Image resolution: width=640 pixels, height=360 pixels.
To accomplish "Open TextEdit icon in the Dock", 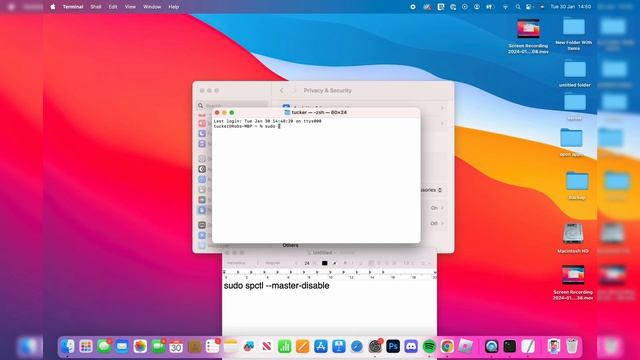I will click(x=528, y=347).
